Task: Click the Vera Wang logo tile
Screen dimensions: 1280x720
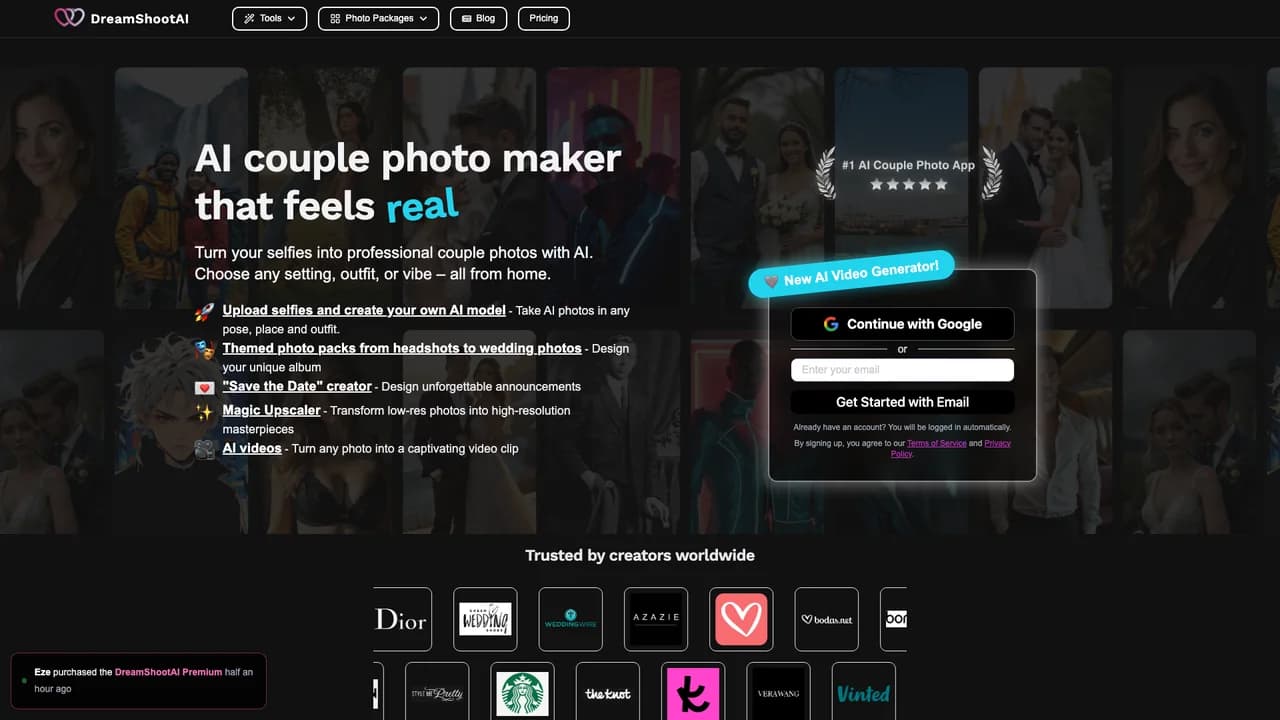Action: 779,692
